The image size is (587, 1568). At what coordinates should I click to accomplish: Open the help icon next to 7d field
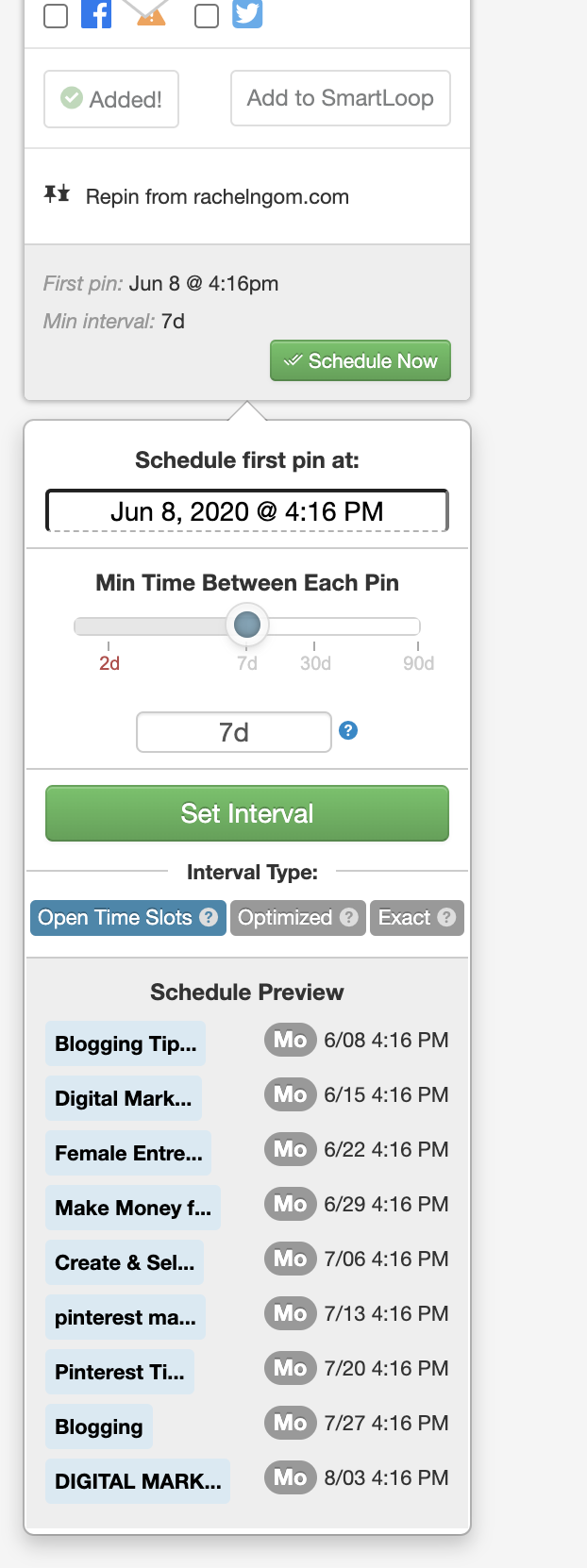pos(347,731)
